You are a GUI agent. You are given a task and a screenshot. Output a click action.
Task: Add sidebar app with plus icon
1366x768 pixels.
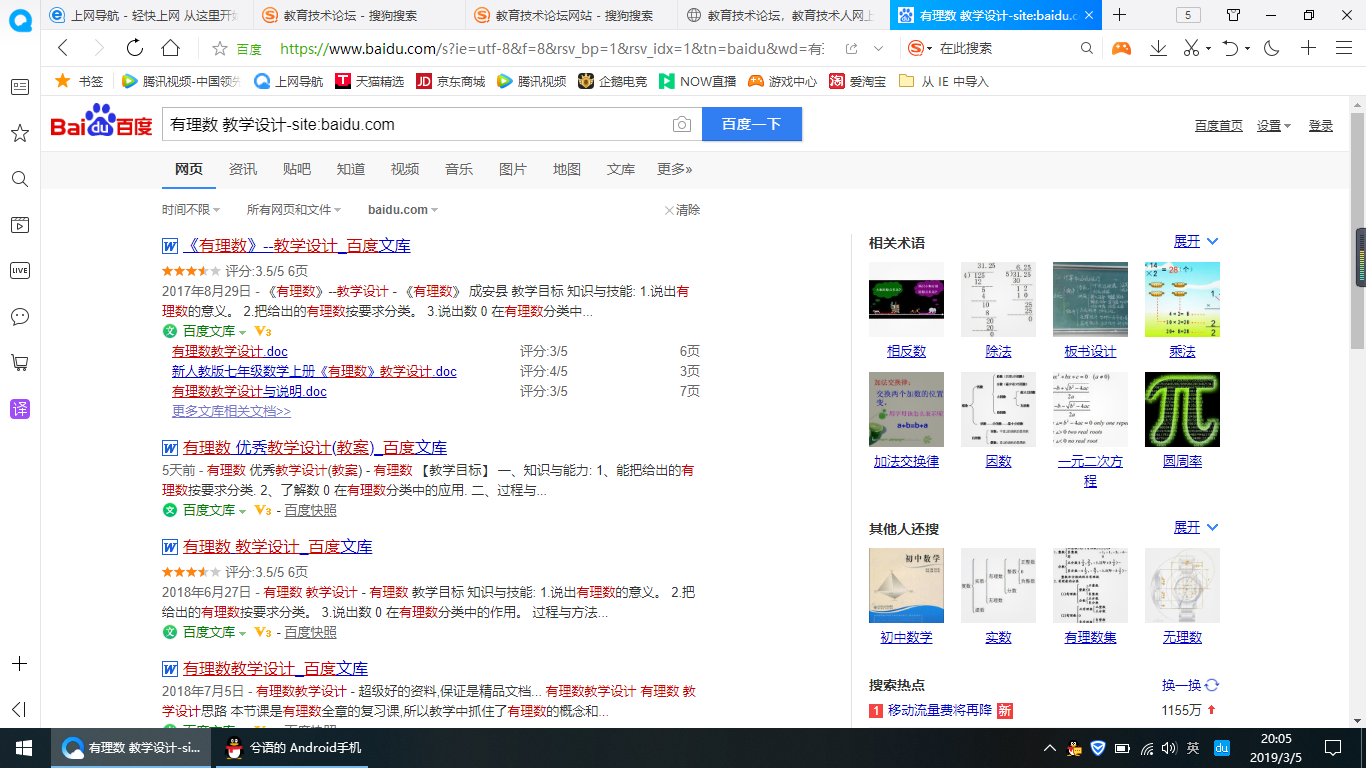(x=20, y=664)
